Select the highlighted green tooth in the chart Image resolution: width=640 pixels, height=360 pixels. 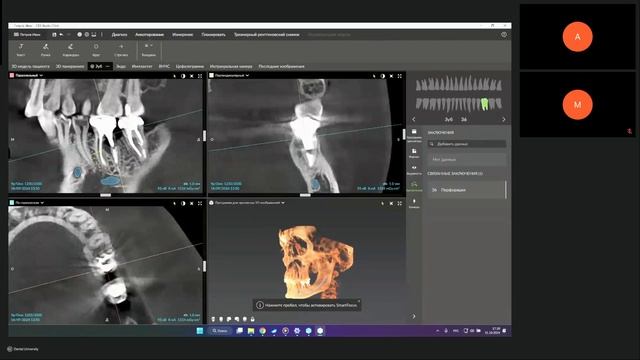484,104
